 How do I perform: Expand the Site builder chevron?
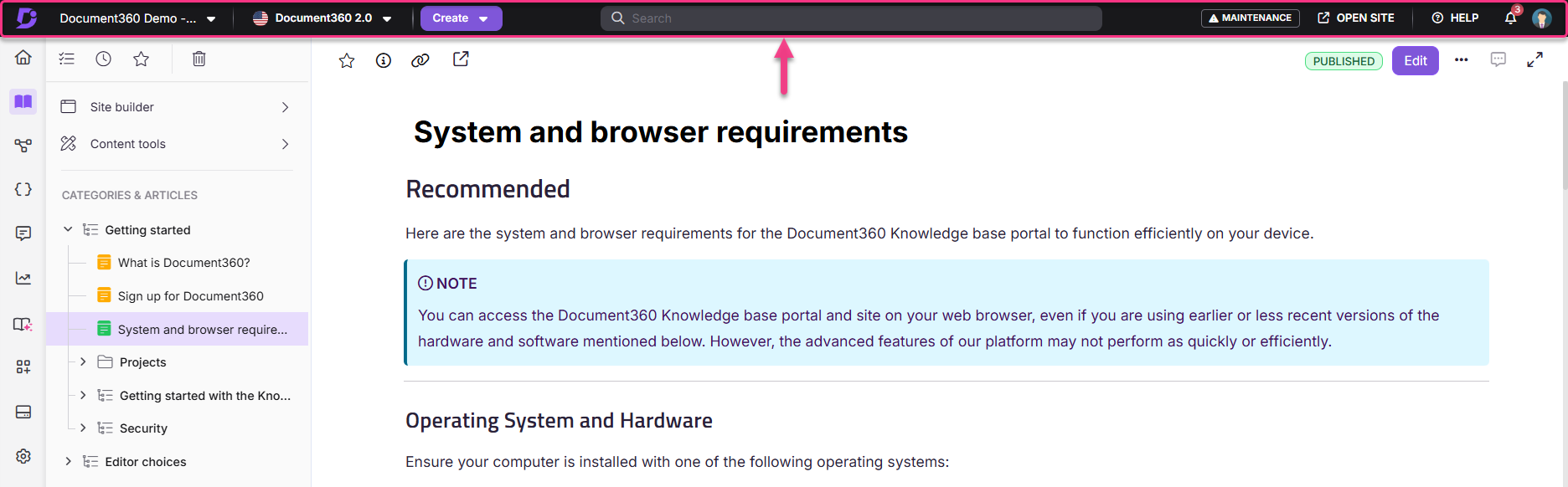pyautogui.click(x=285, y=107)
